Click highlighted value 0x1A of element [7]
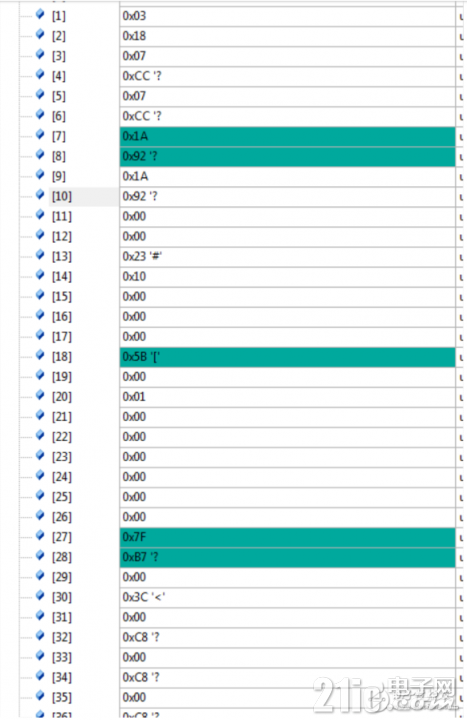467x720 pixels. point(287,136)
